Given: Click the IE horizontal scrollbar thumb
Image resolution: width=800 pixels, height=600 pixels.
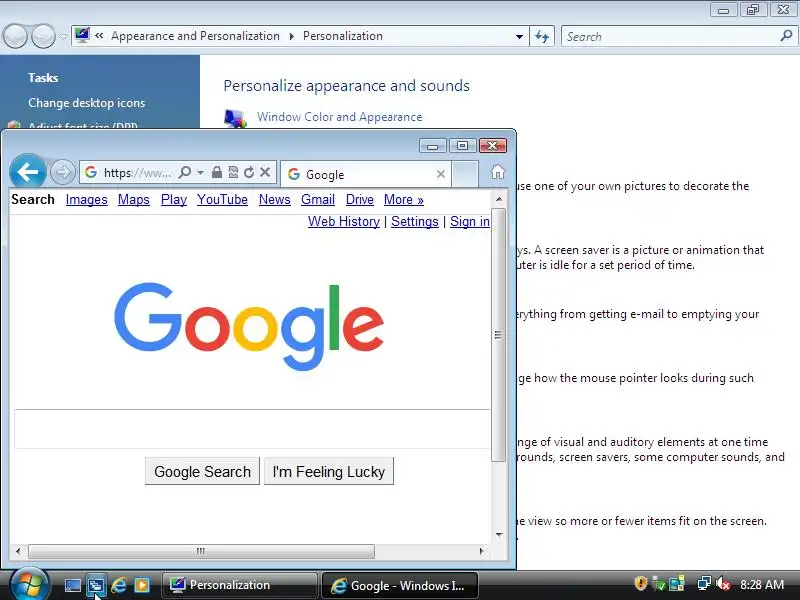Looking at the screenshot, I should 202,551.
